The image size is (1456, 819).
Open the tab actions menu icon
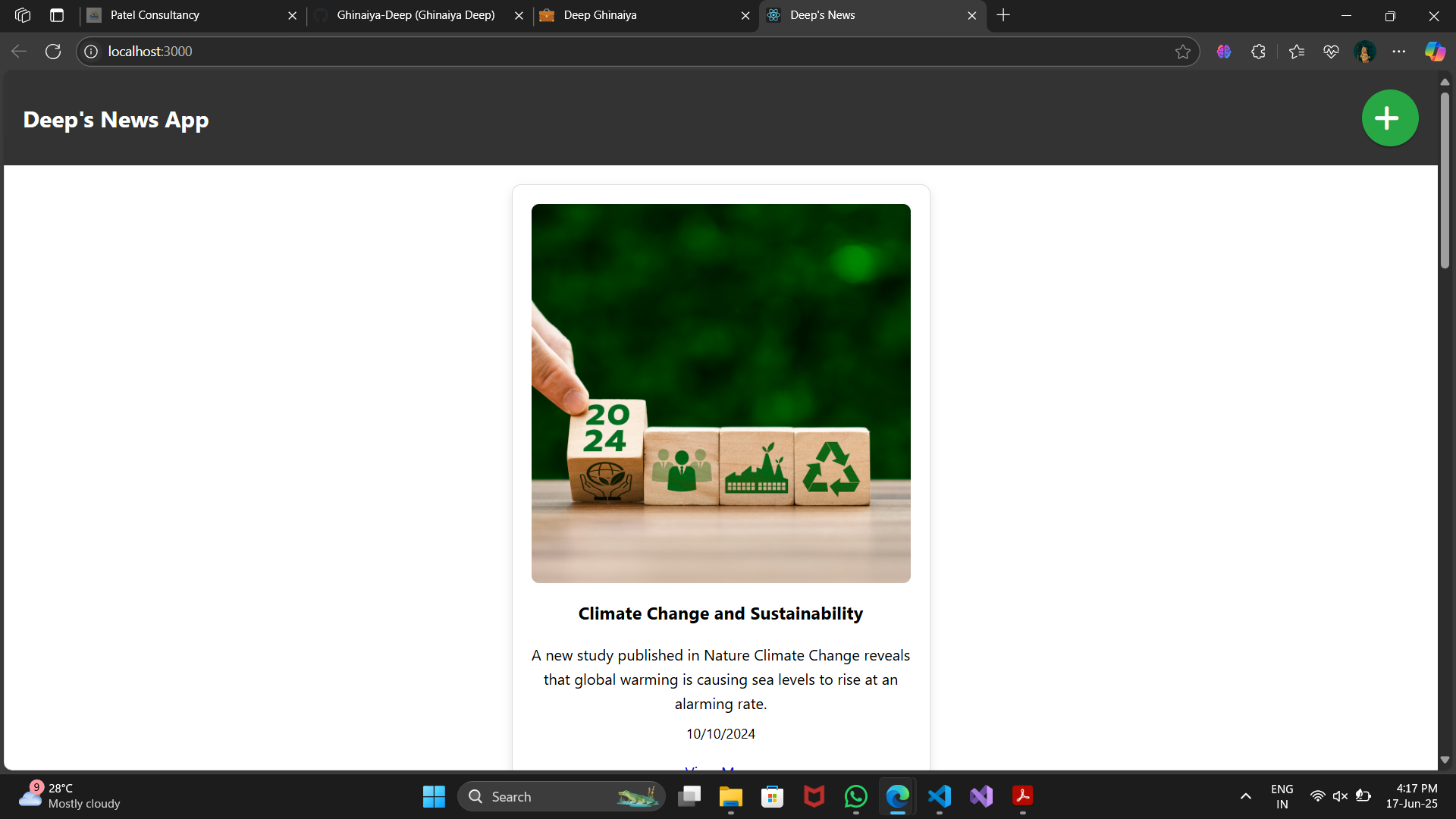click(57, 15)
